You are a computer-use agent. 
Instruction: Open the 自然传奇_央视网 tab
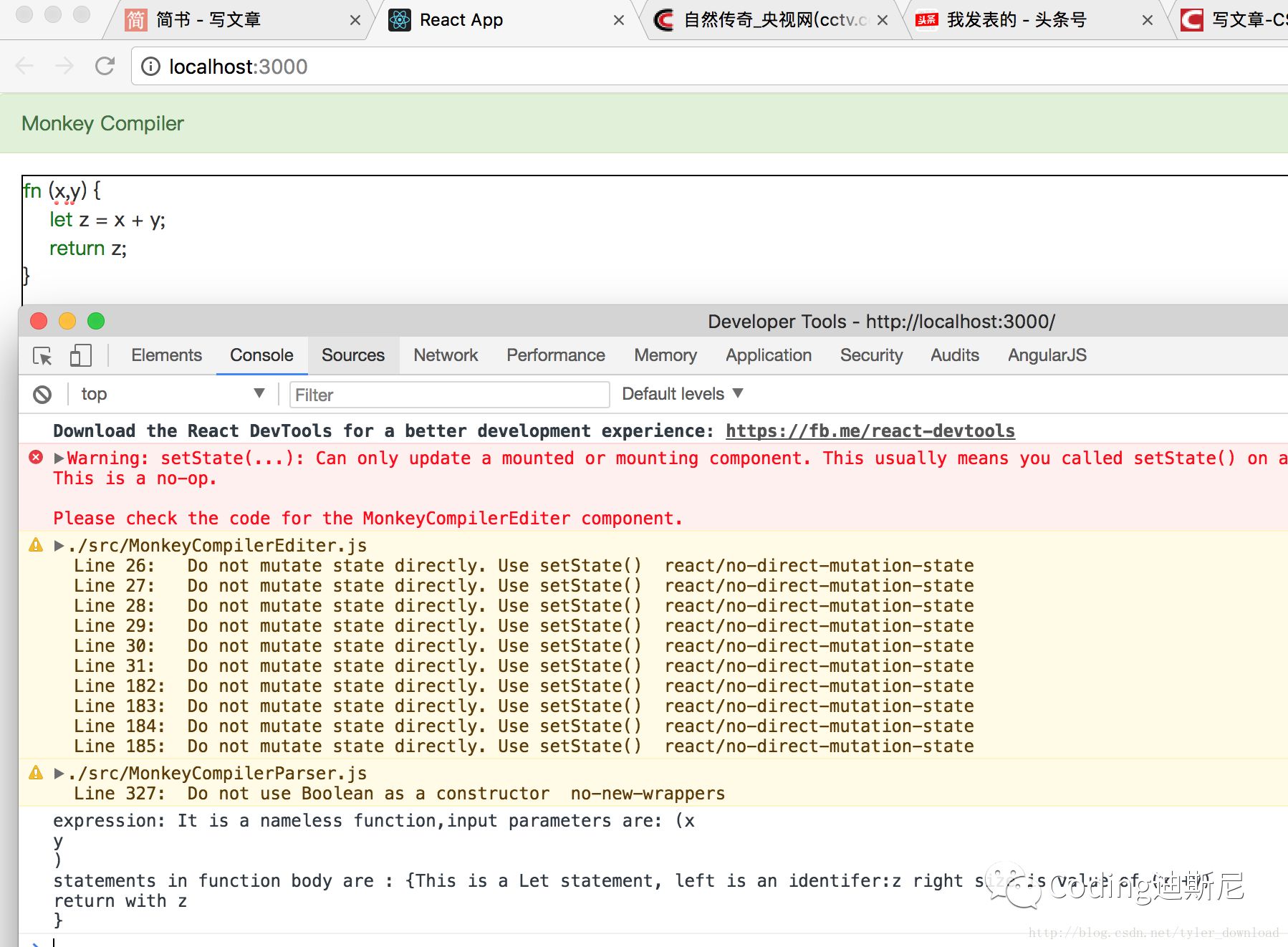pos(772,20)
